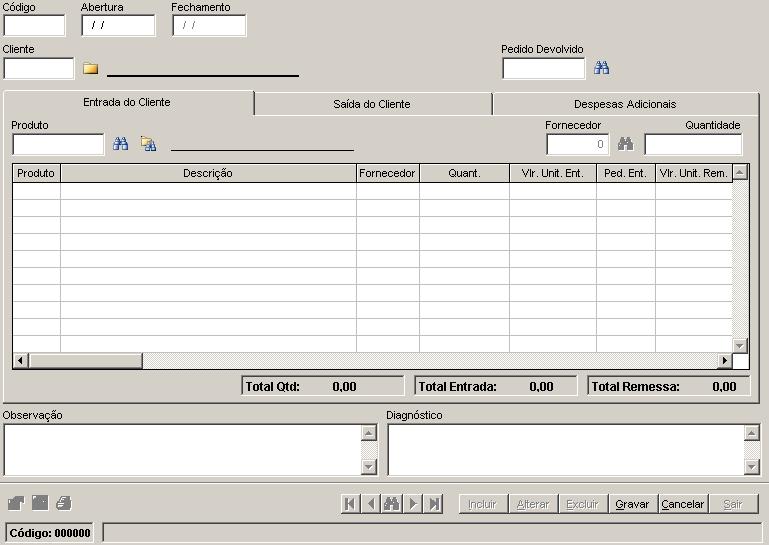Click grid vertical scrollbar down arrow
Screen dimensions: 769x545
tap(740, 345)
